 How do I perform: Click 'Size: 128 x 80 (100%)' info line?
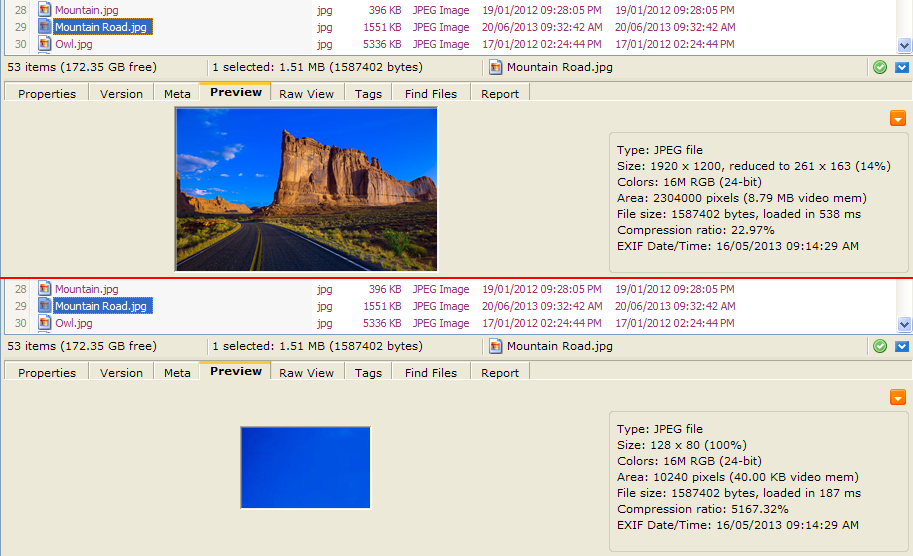[x=682, y=445]
